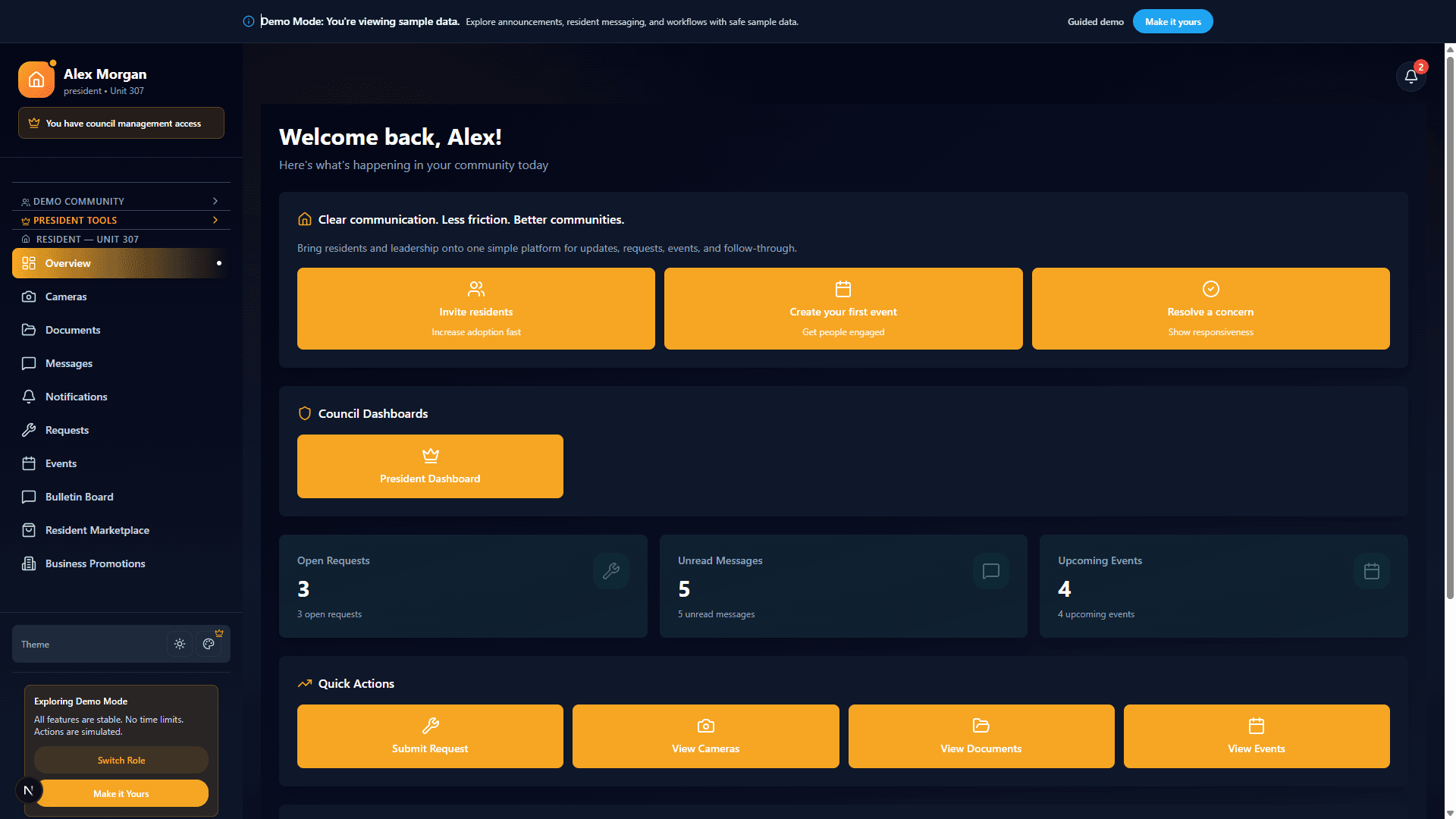Click the Council Dashboards shield icon

[x=305, y=413]
